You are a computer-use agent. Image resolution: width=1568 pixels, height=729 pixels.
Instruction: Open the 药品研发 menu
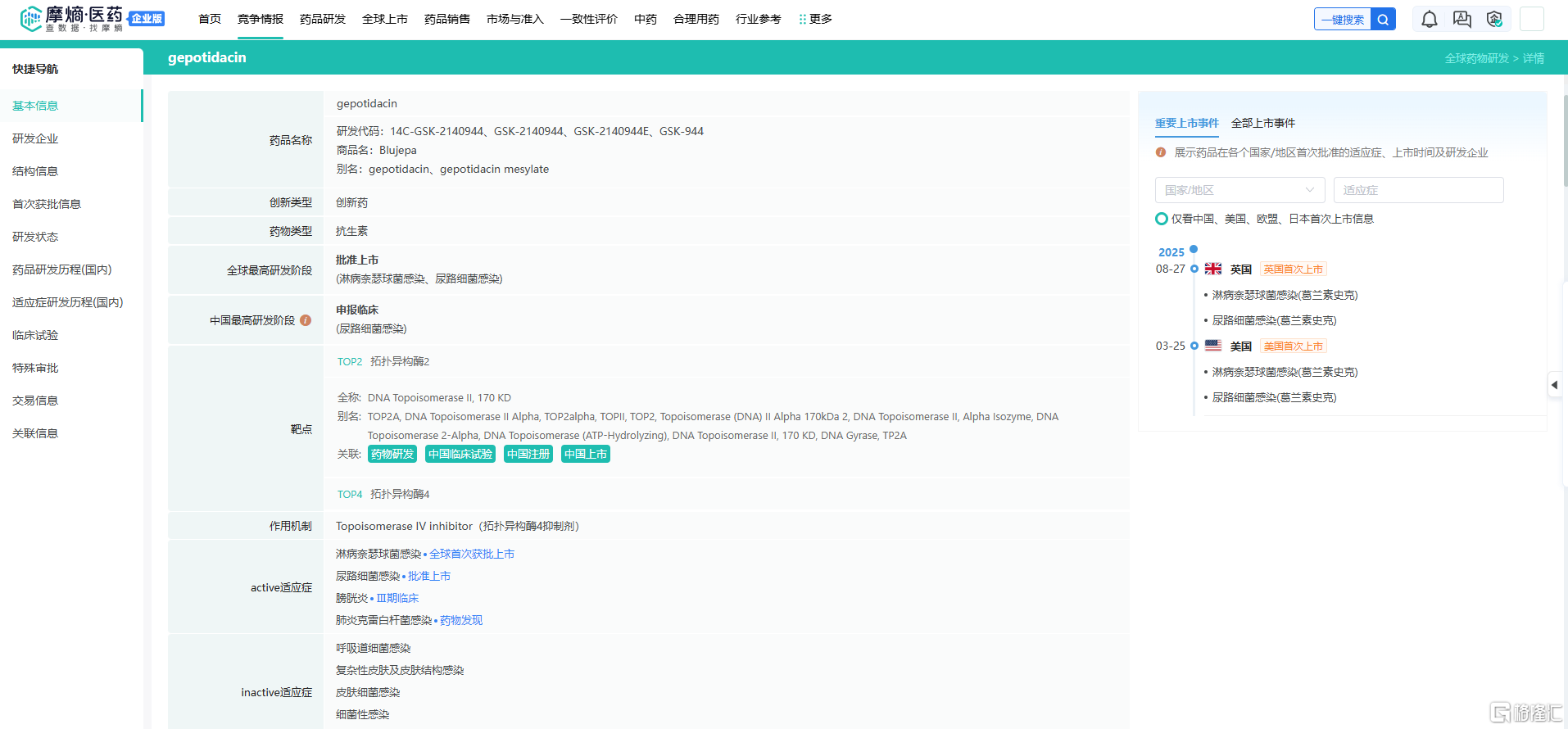point(323,19)
